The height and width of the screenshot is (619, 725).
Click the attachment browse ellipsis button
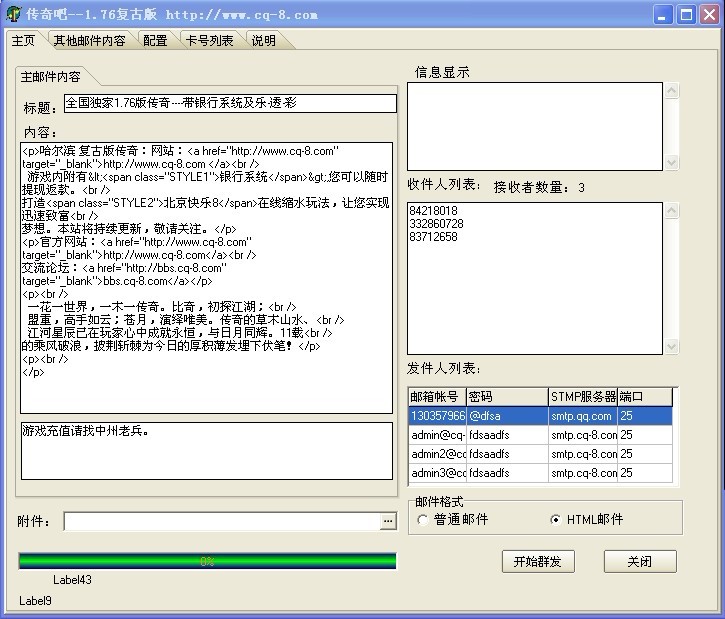388,521
